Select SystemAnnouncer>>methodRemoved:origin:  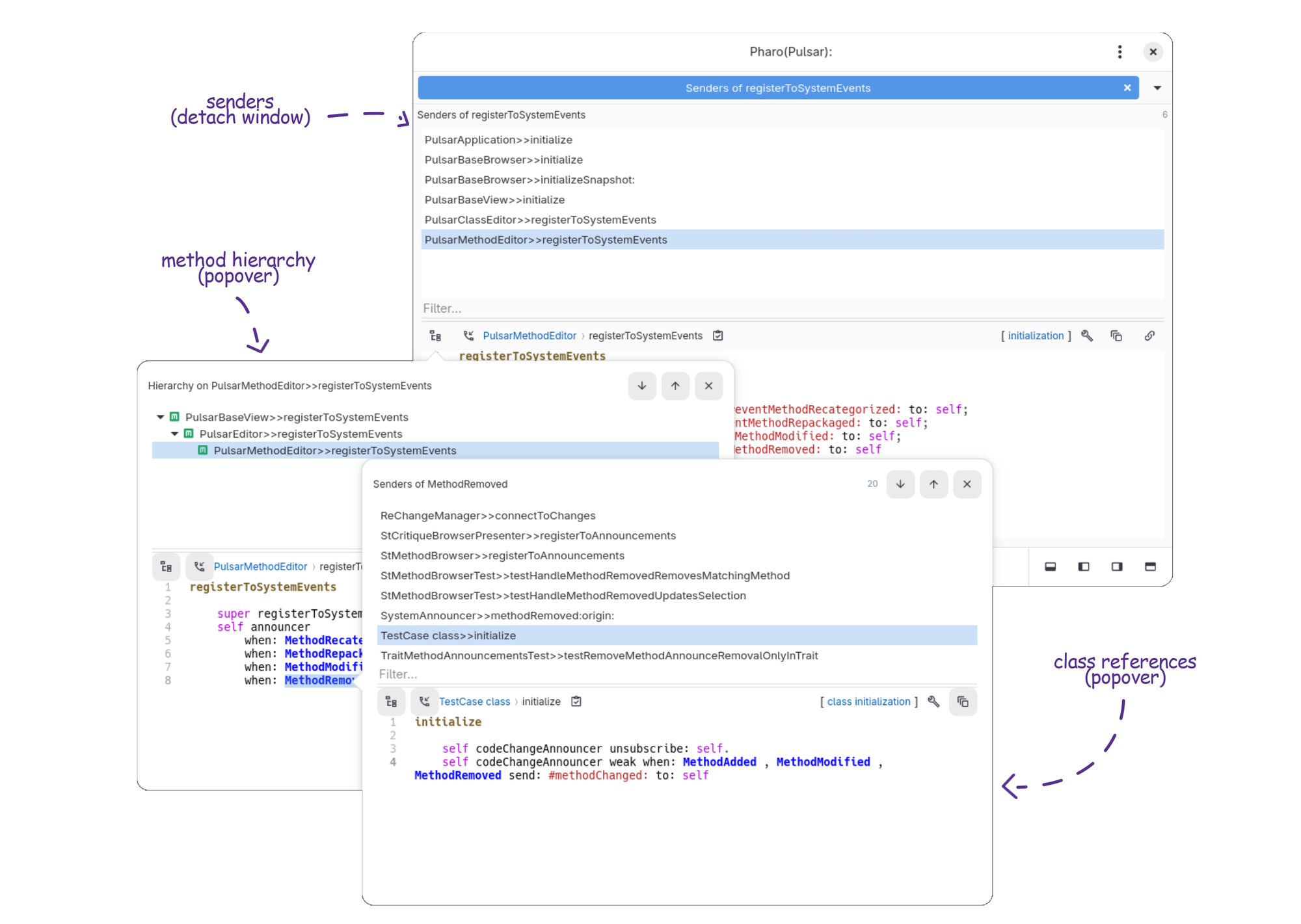[677, 616]
